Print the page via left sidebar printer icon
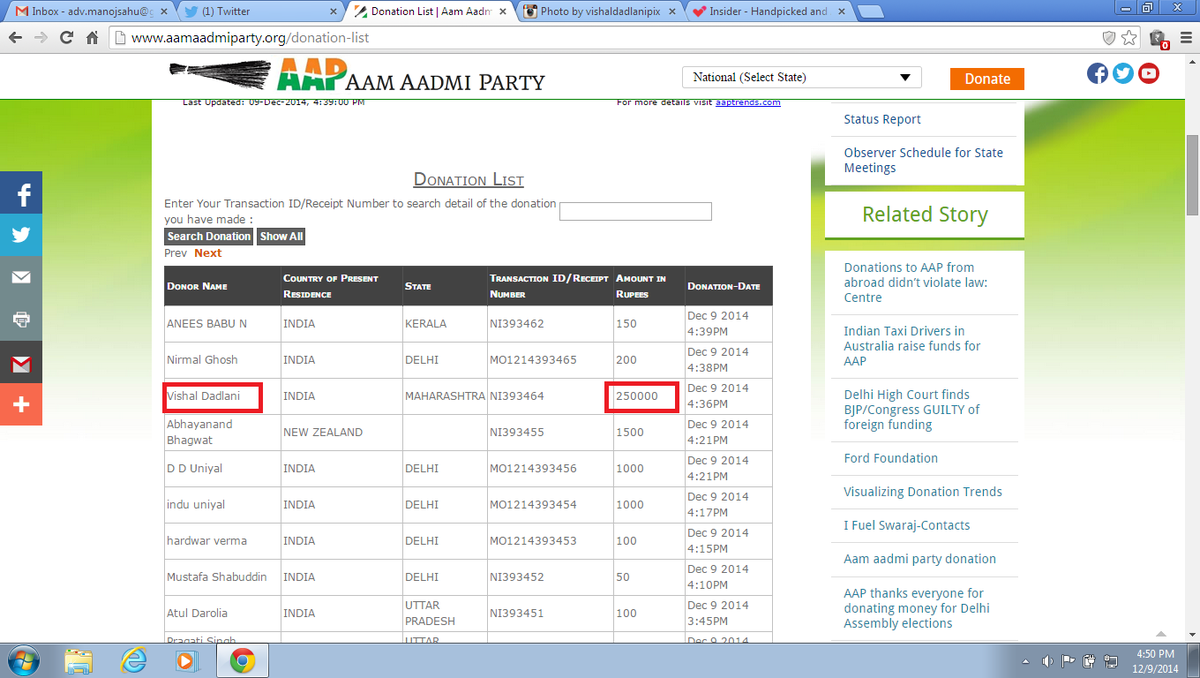This screenshot has width=1200, height=678. tap(21, 320)
